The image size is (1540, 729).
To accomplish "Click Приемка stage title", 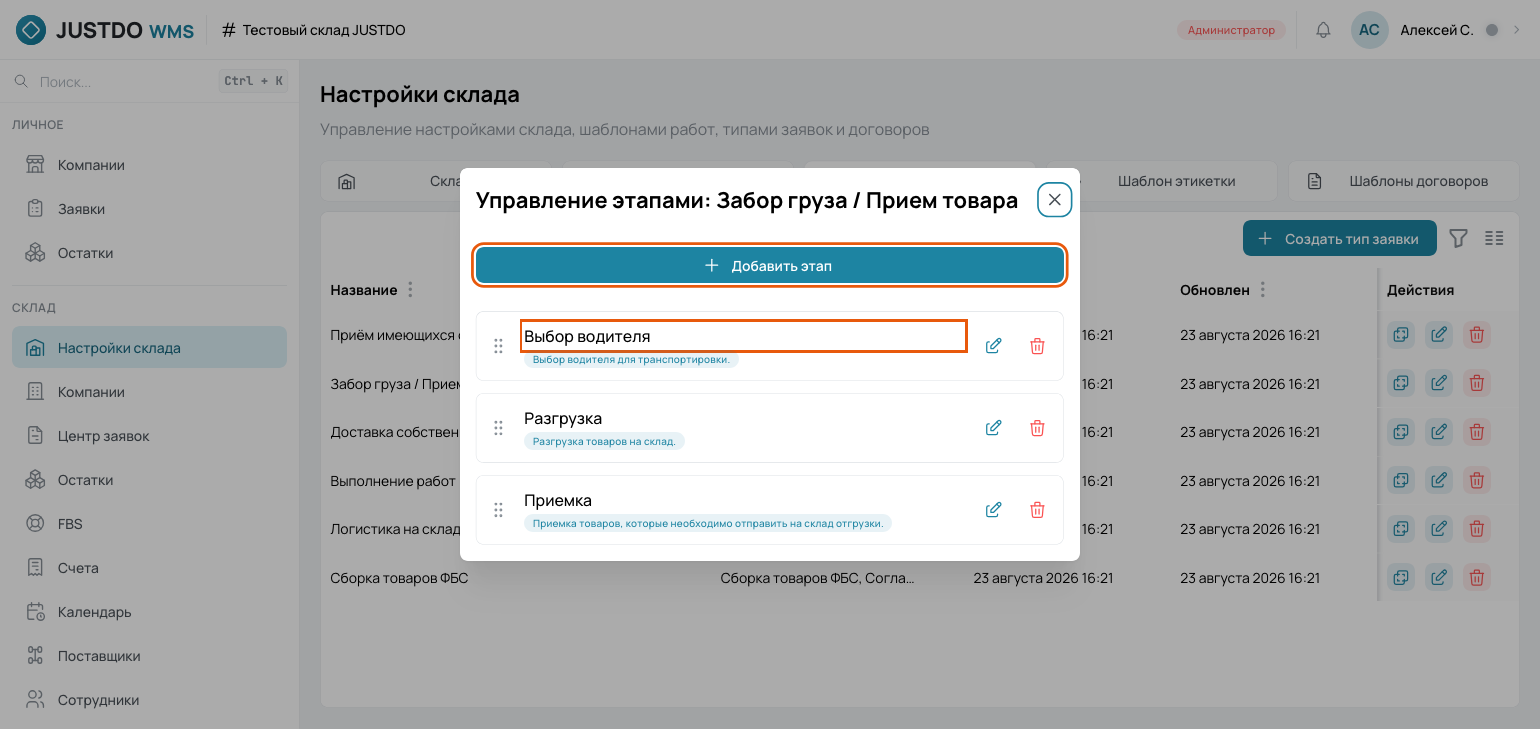I will 558,500.
